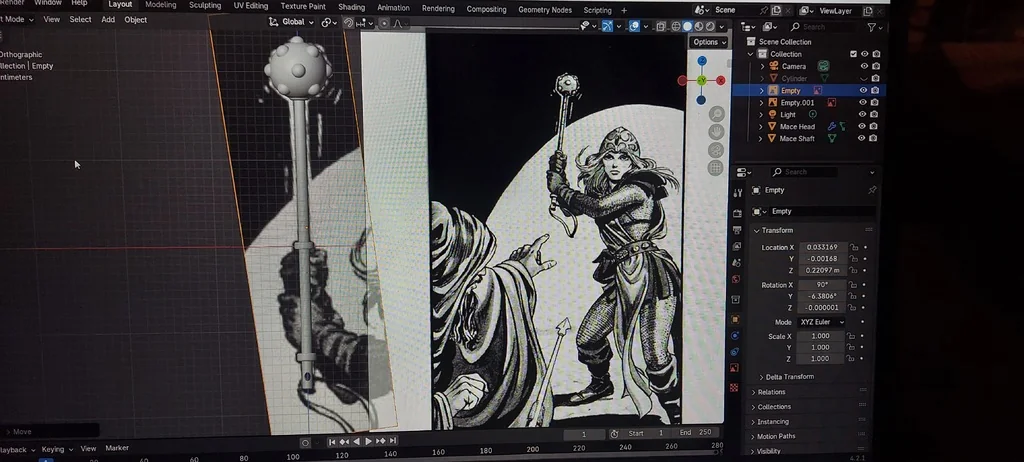Switch orthographic/perspective grid gizmo
Screen dimensions: 1024x462
coord(716,168)
